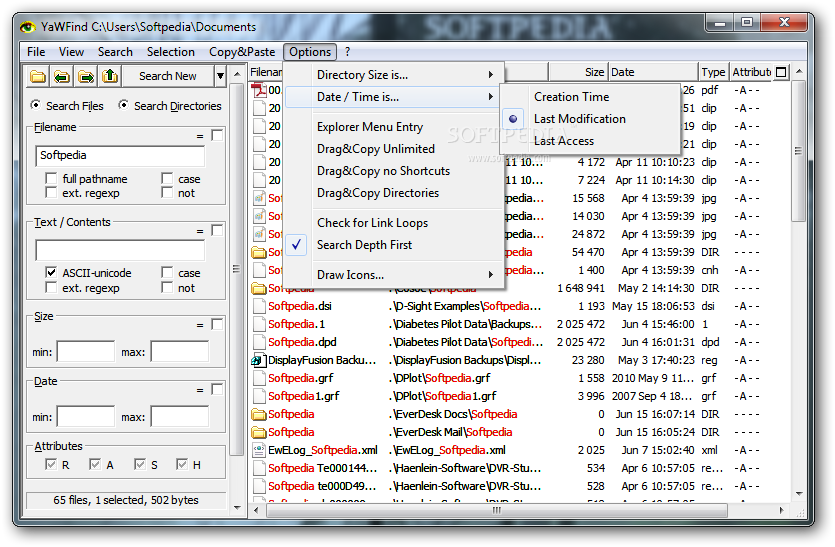Click the Attributes column header
Image resolution: width=835 pixels, height=547 pixels.
coord(751,72)
